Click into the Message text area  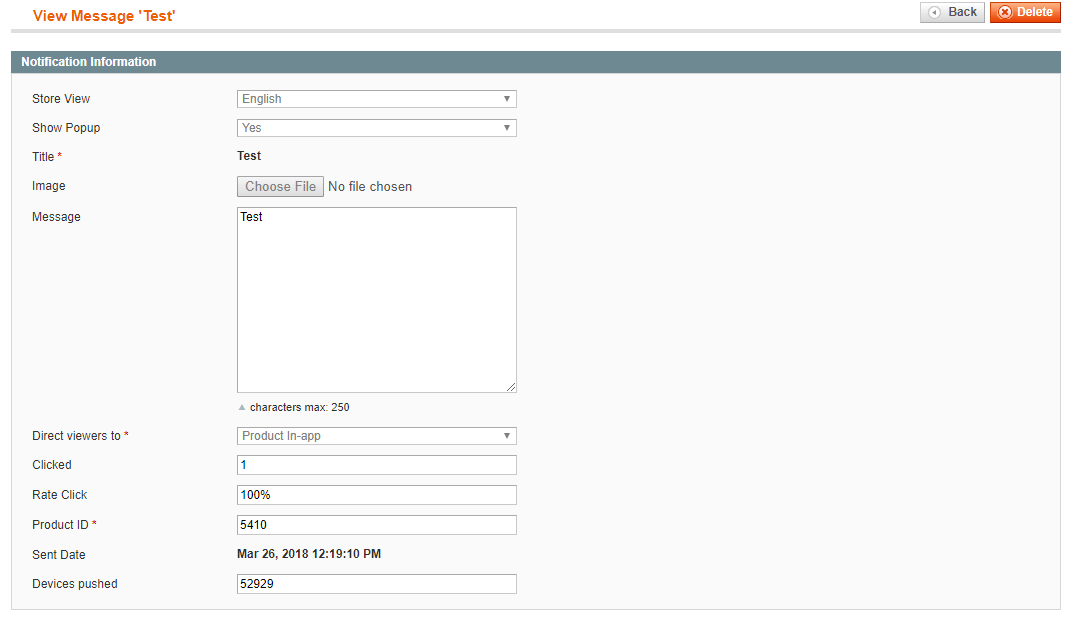click(376, 300)
